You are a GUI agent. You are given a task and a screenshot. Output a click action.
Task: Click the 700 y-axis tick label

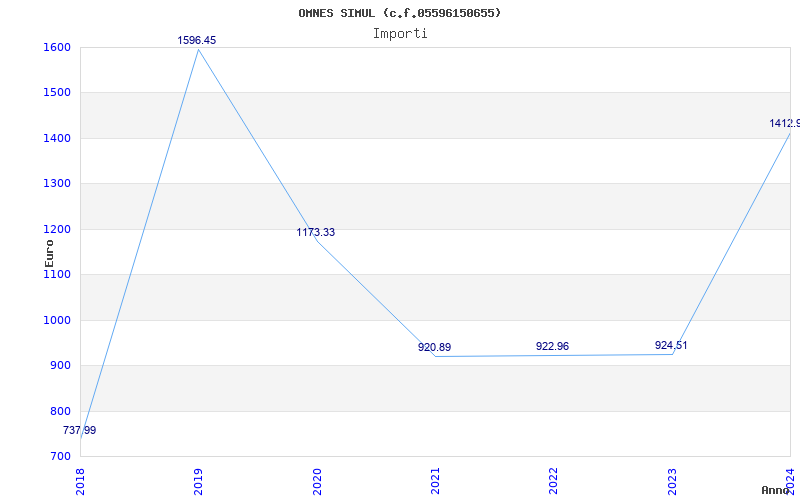click(60, 456)
